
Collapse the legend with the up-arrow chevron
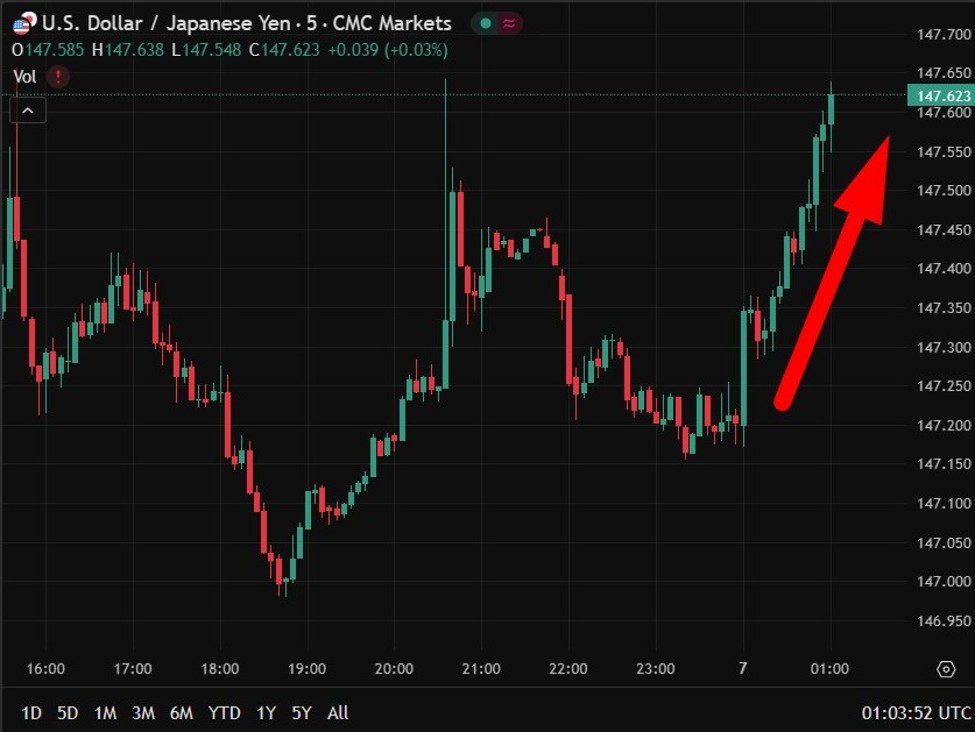coord(27,110)
